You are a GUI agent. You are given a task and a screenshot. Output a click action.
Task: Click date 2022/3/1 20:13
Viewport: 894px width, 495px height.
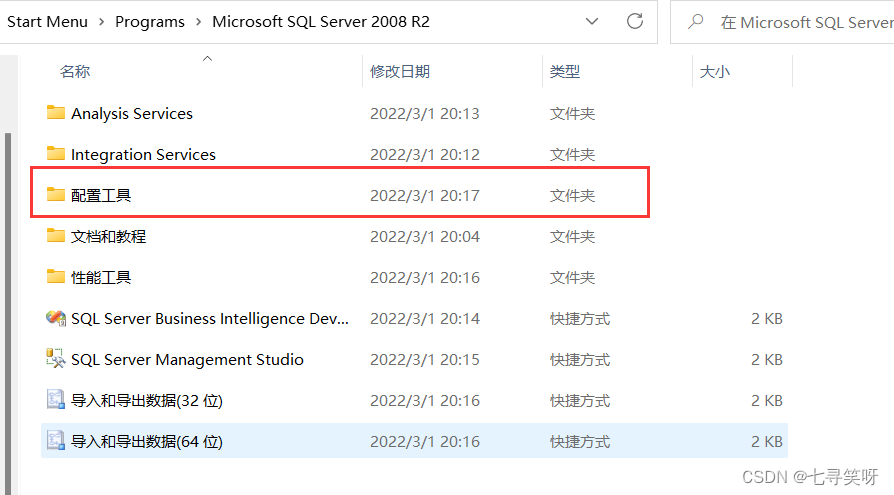(x=425, y=113)
